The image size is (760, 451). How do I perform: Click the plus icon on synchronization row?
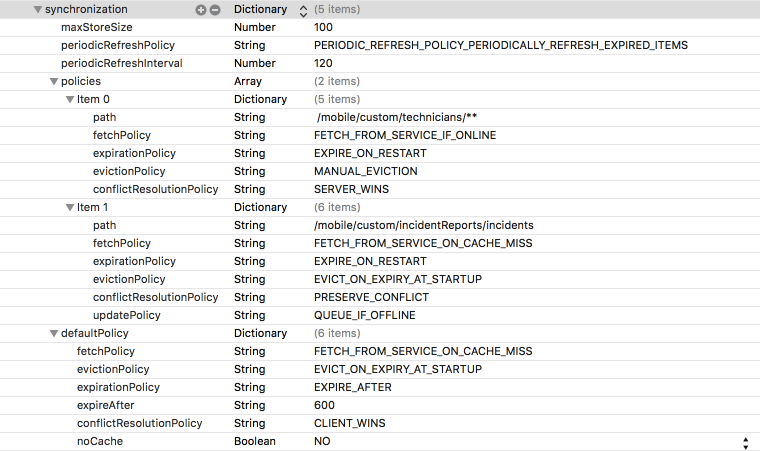tap(200, 9)
